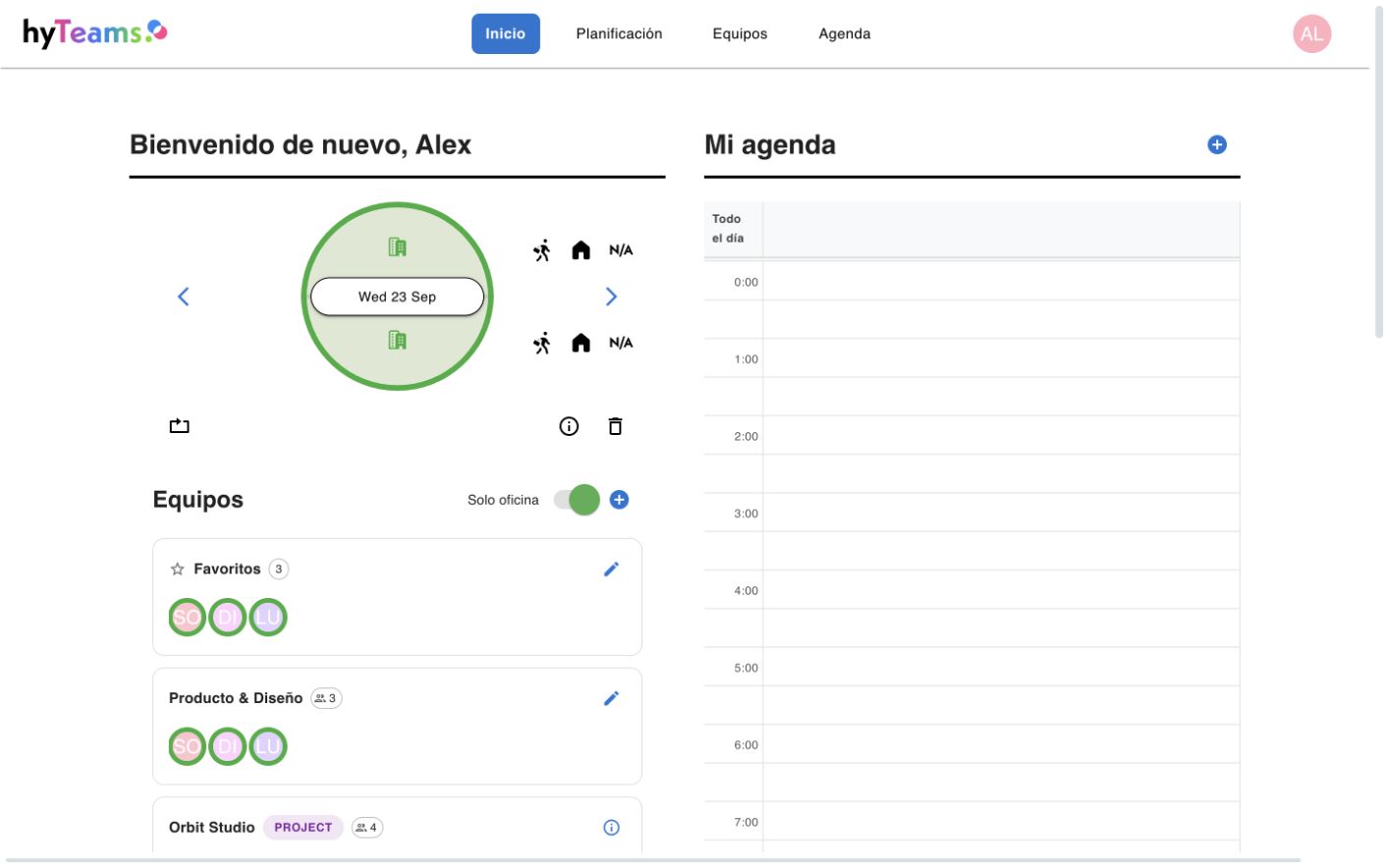Set morning status to on the move
The image size is (1389, 868).
point(541,250)
